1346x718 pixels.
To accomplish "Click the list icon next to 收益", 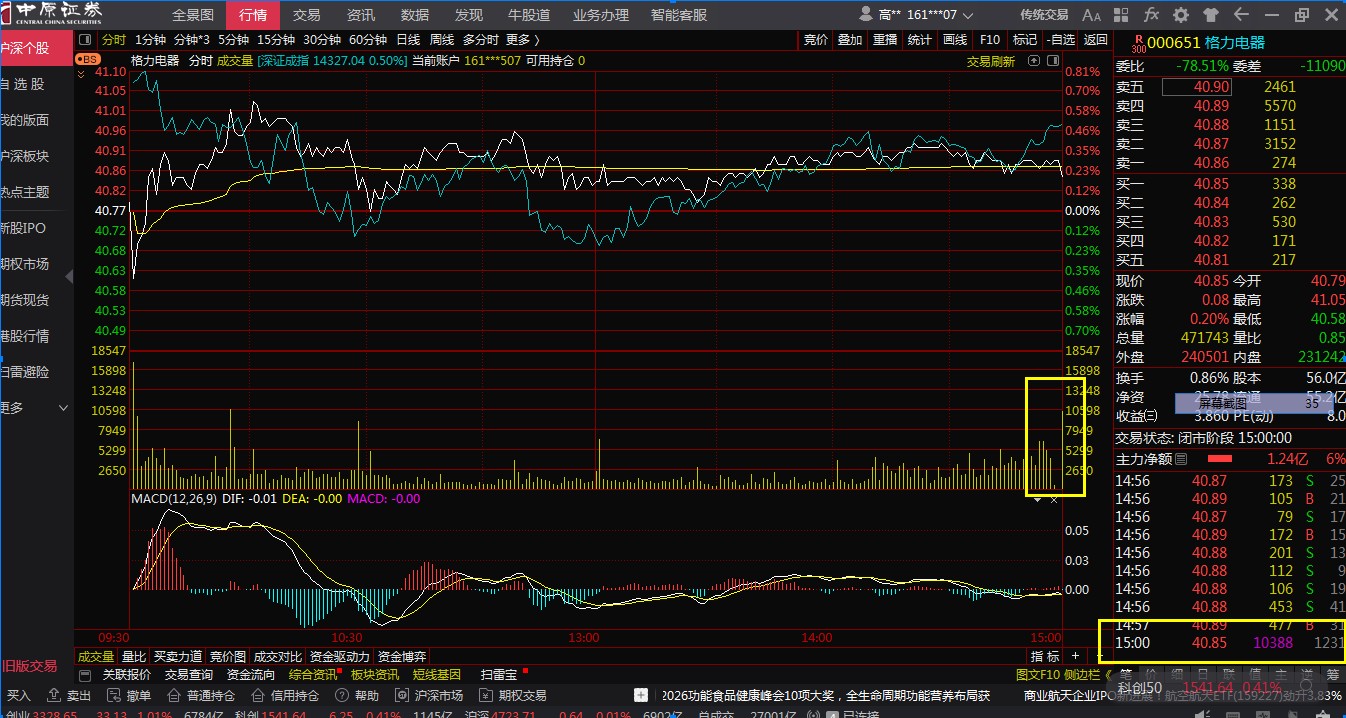I will (1152, 415).
